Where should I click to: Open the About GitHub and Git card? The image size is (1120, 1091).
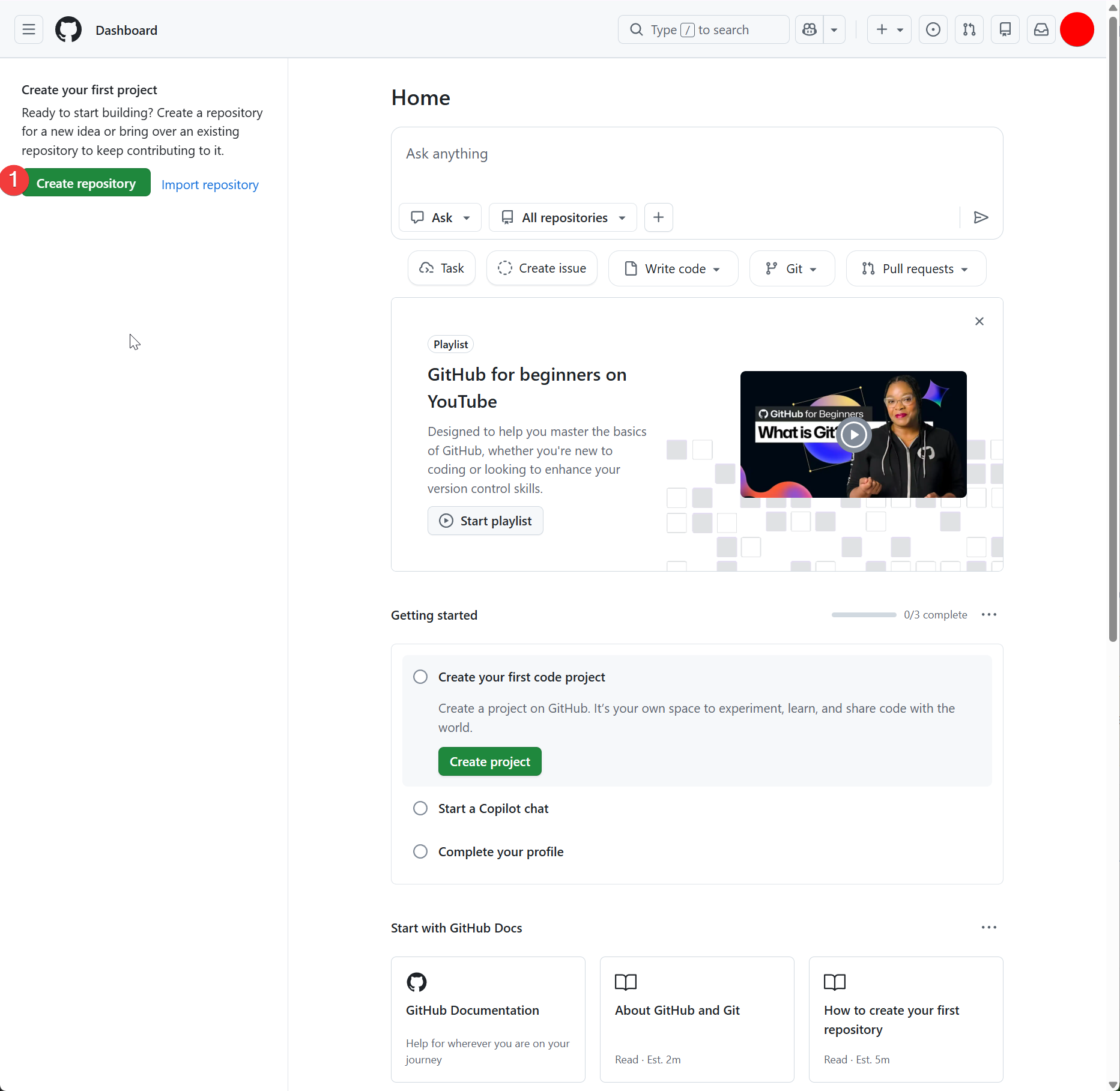(697, 1020)
